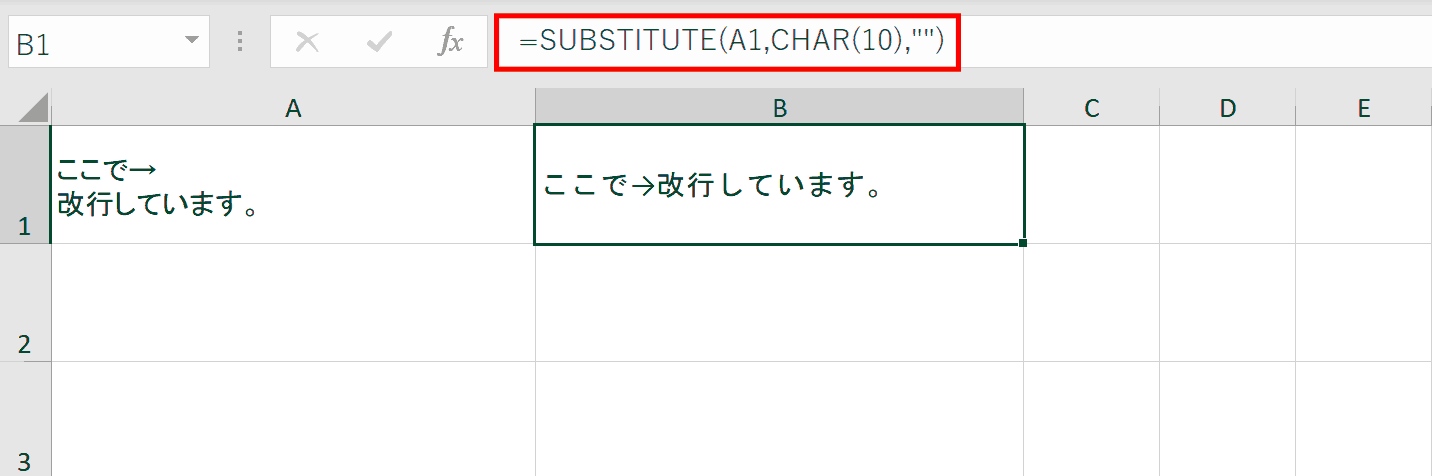Click cell B1 containing ここで→改行しています。

pyautogui.click(x=779, y=184)
